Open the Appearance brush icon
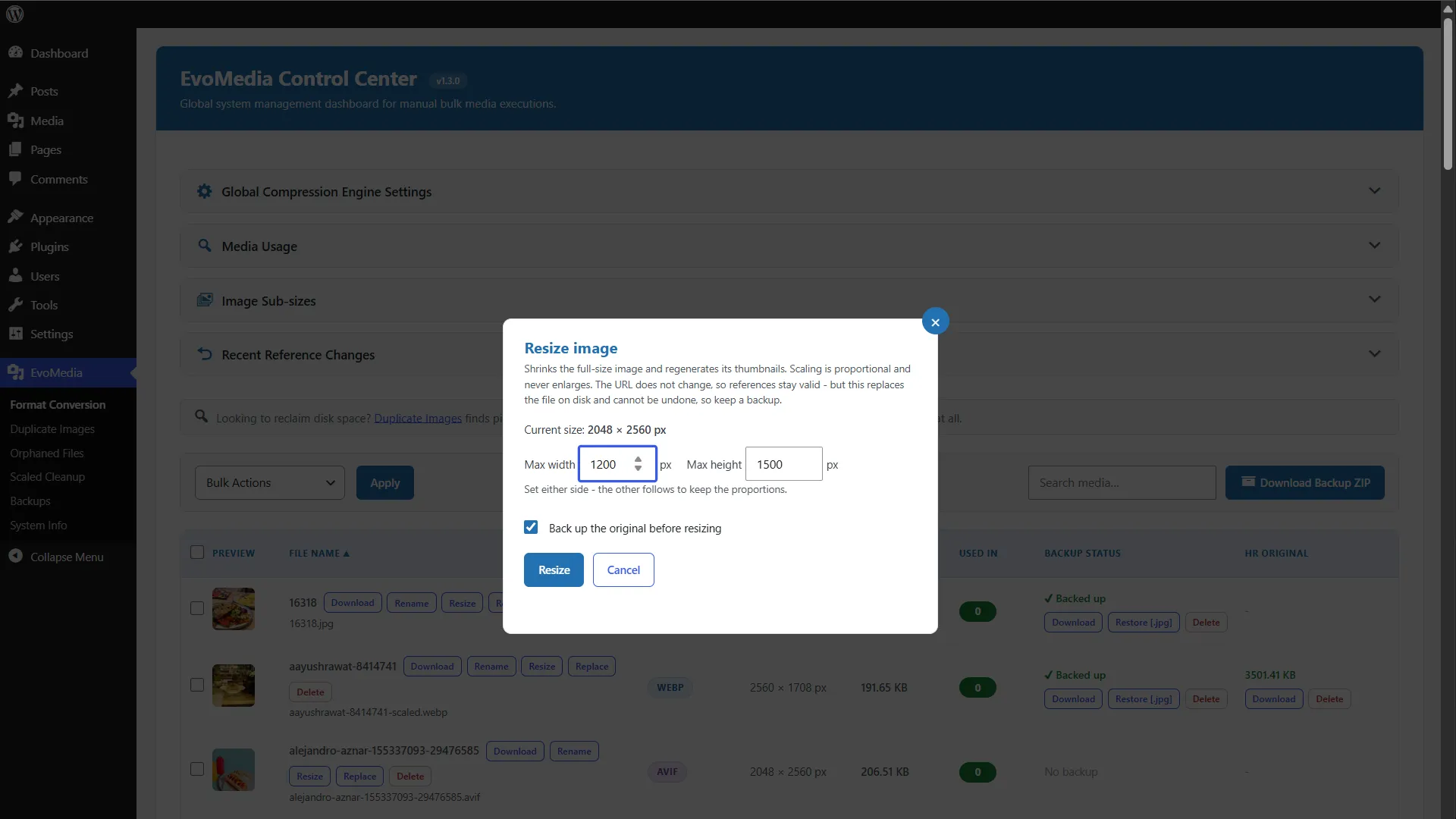 pos(15,217)
